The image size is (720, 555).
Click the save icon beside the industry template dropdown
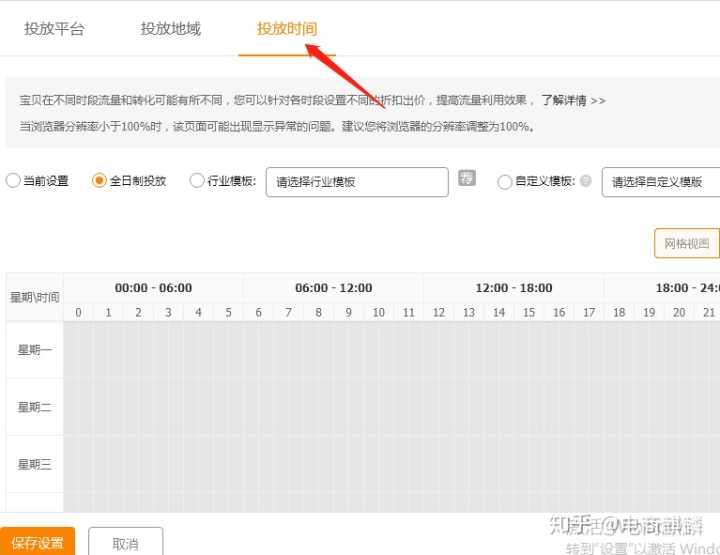[467, 178]
